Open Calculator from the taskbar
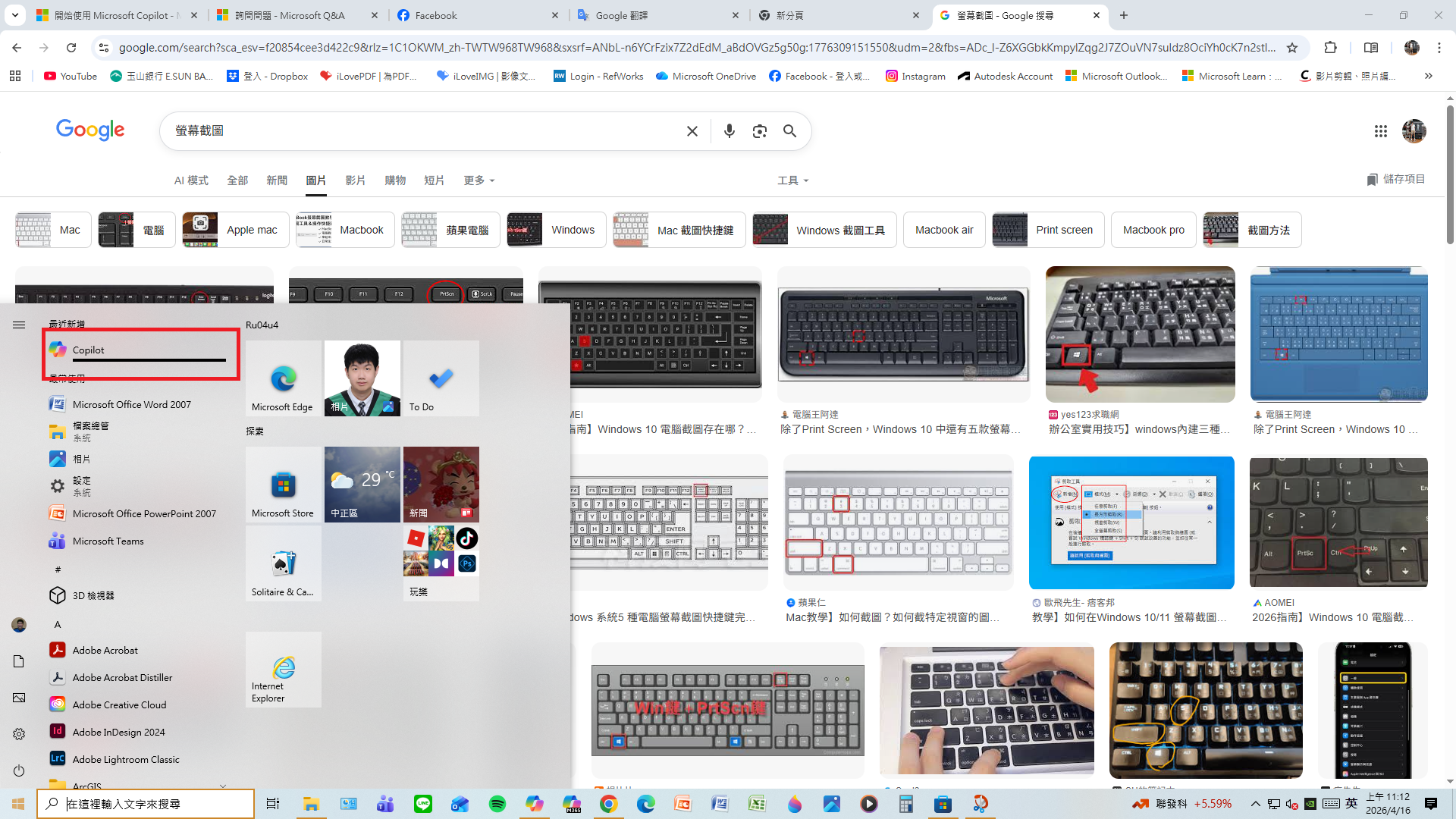Viewport: 1456px width, 819px height. (x=905, y=804)
